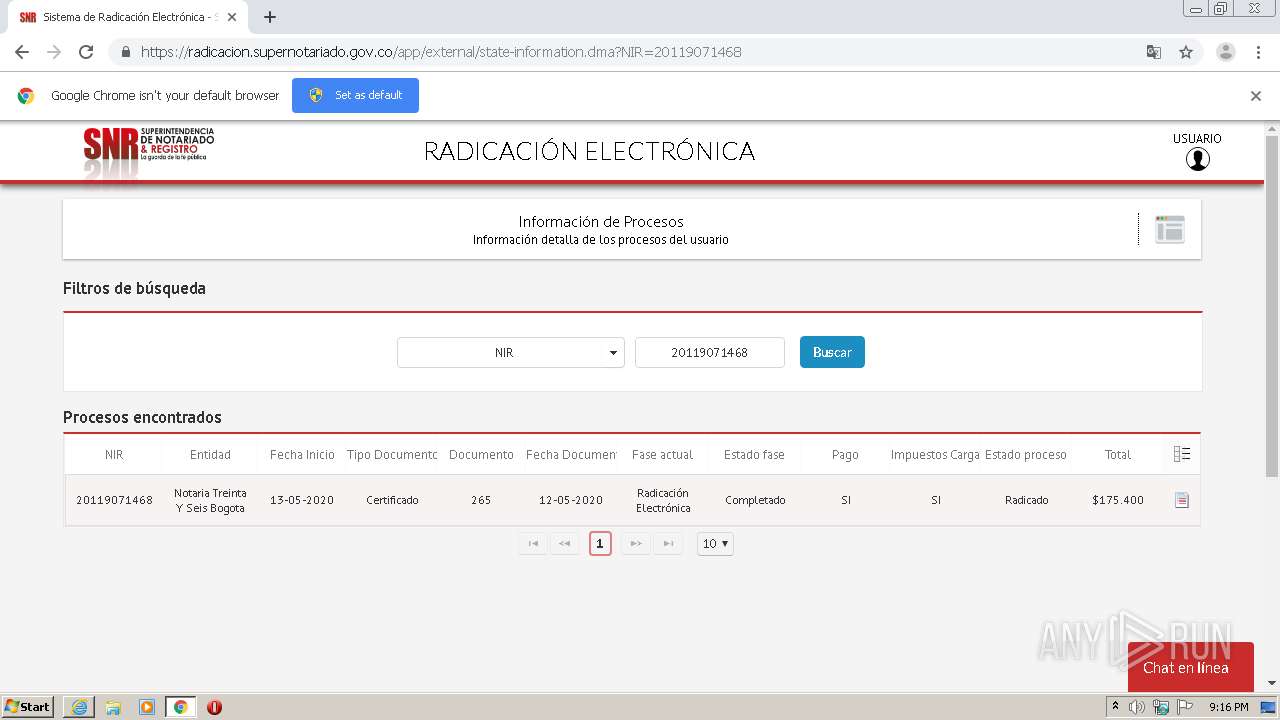Select the Certificado cell

(x=392, y=500)
